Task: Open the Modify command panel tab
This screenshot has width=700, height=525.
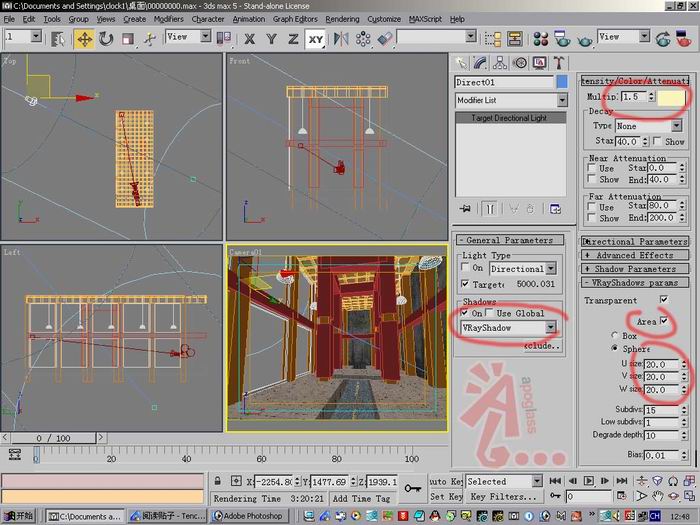Action: click(x=480, y=63)
